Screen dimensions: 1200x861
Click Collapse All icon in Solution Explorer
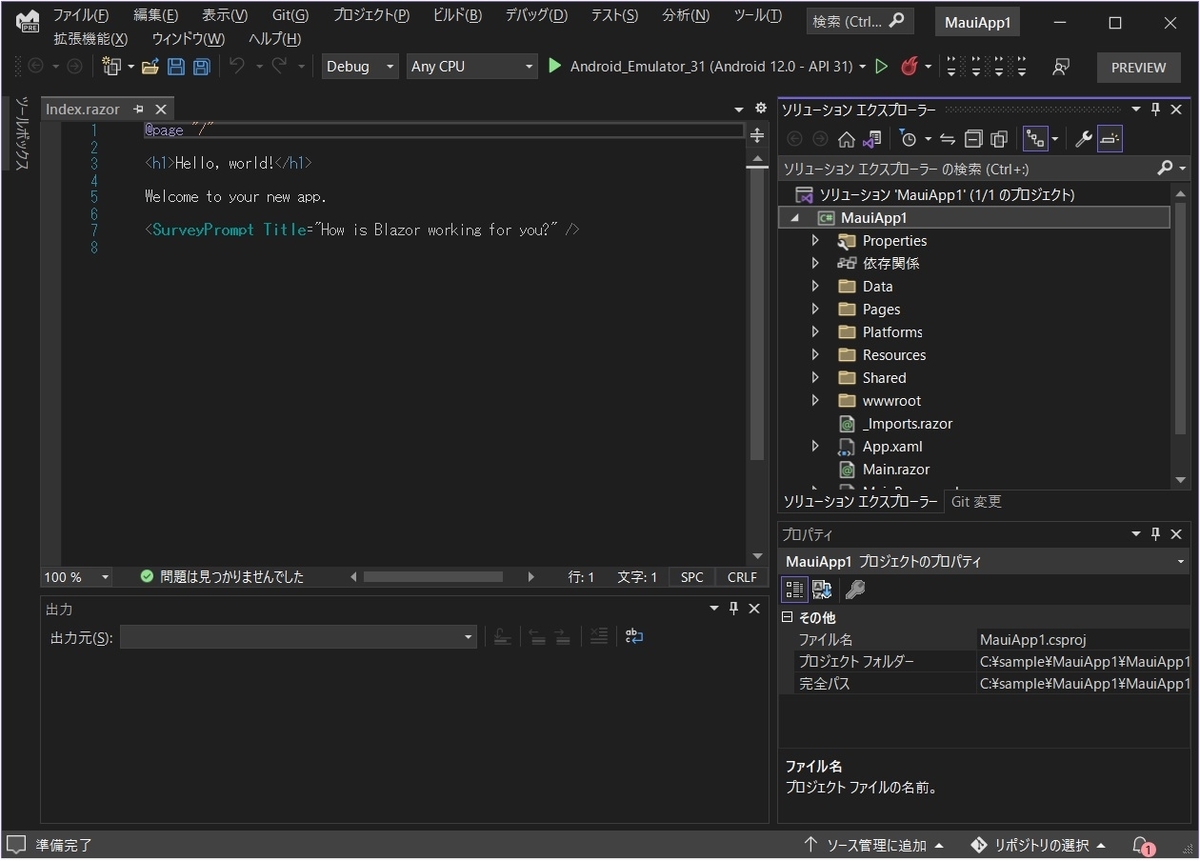pos(973,139)
